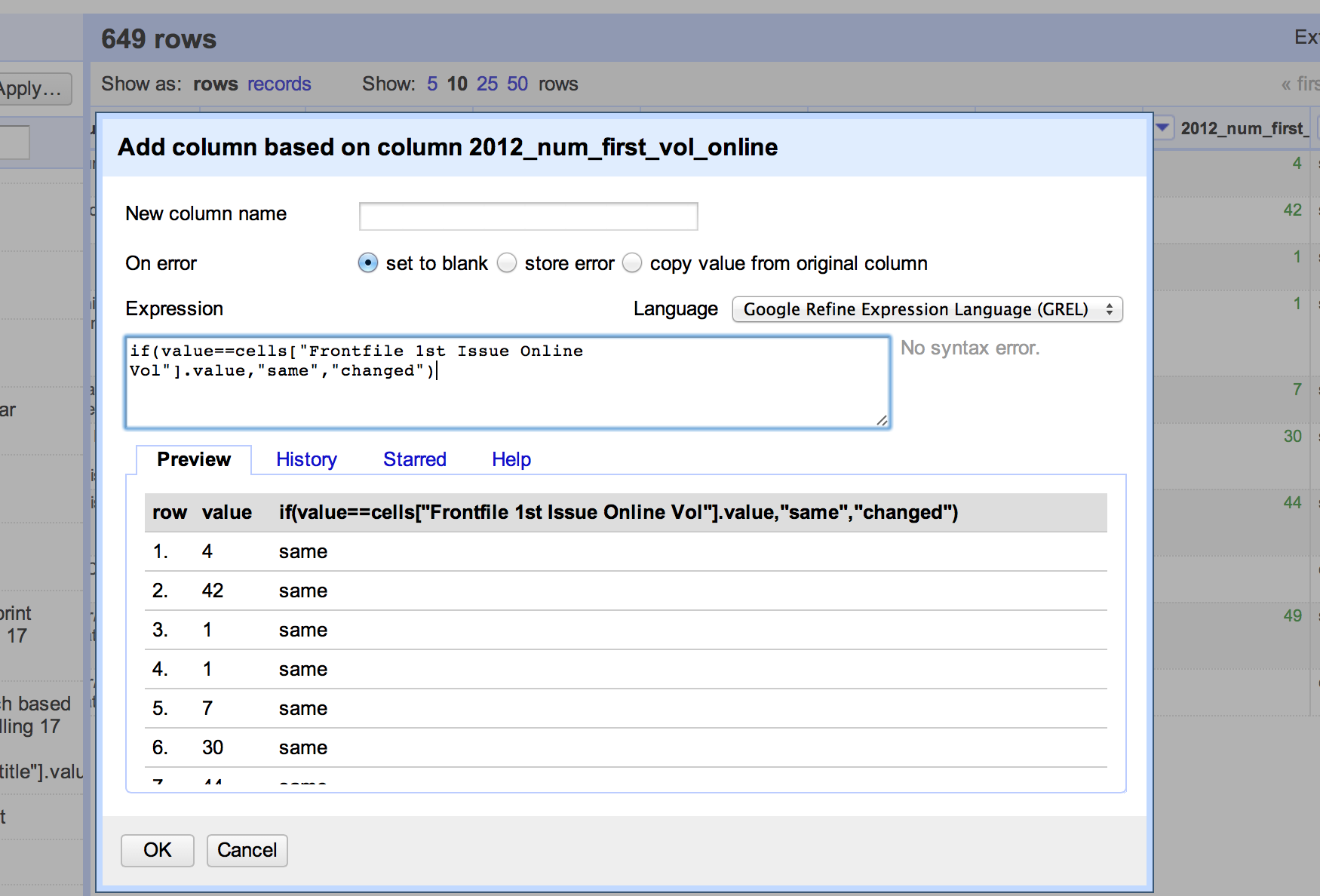Click the preview 'value' column header
Screen dimensions: 1320x896
[x=227, y=512]
